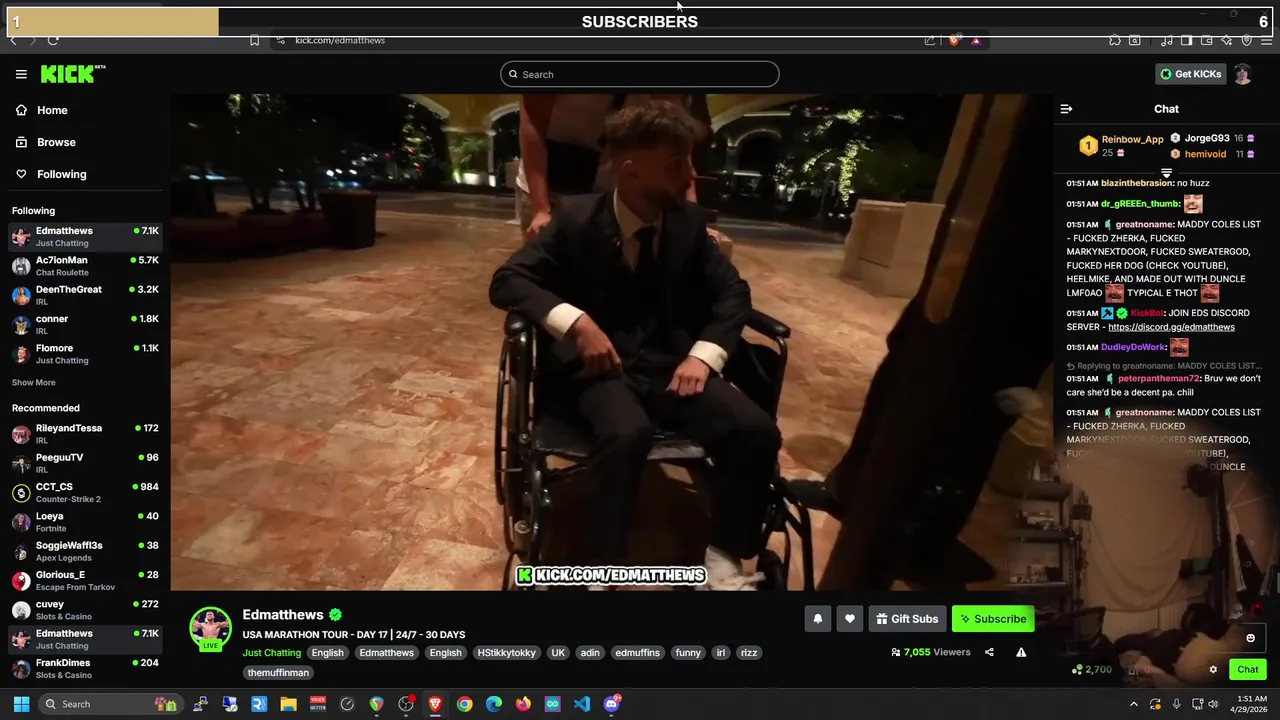This screenshot has width=1280, height=720.
Task: Open the Kick hamburger menu
Action: pos(21,74)
